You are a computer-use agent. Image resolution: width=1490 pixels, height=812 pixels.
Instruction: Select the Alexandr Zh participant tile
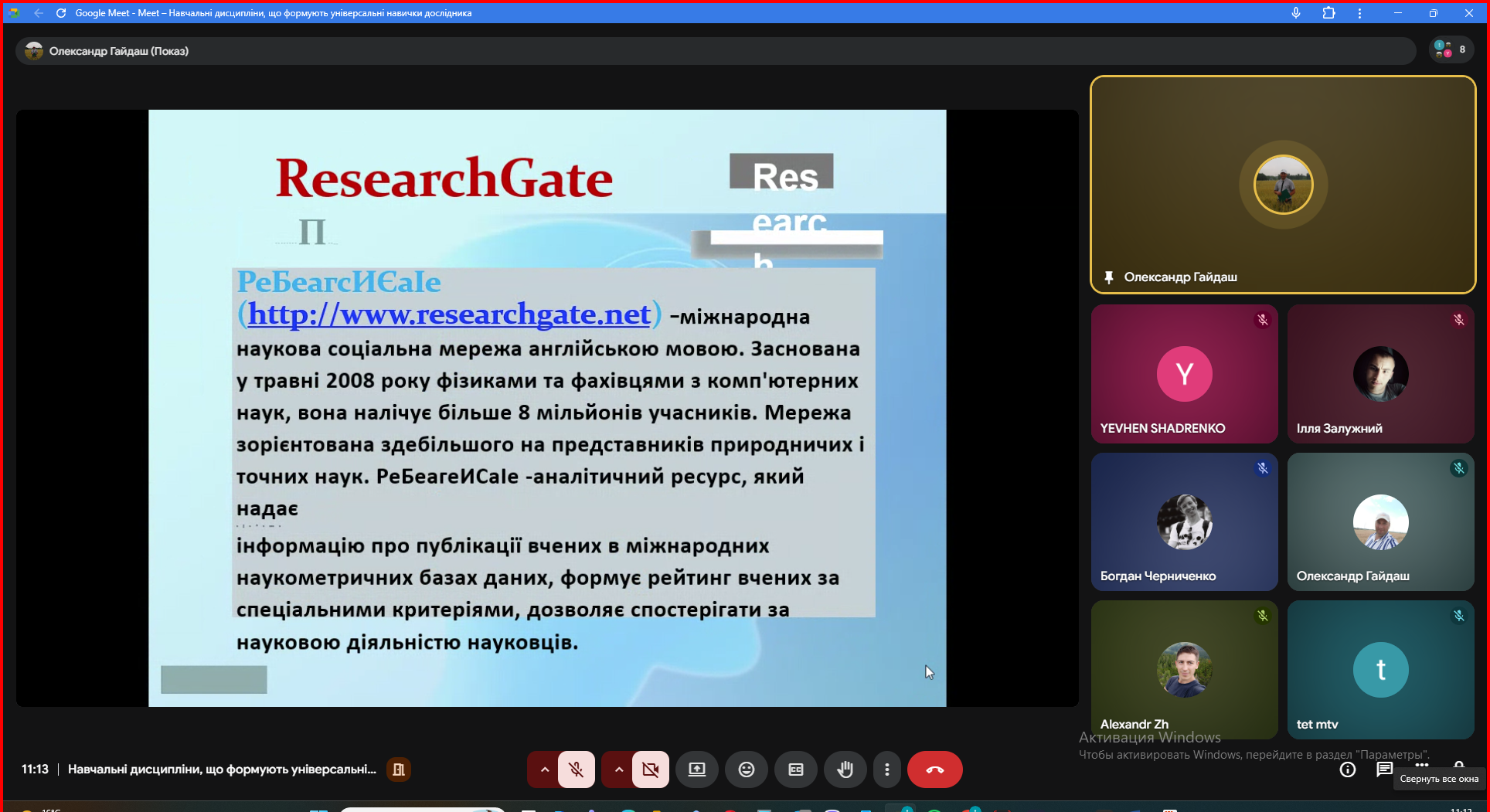1184,670
